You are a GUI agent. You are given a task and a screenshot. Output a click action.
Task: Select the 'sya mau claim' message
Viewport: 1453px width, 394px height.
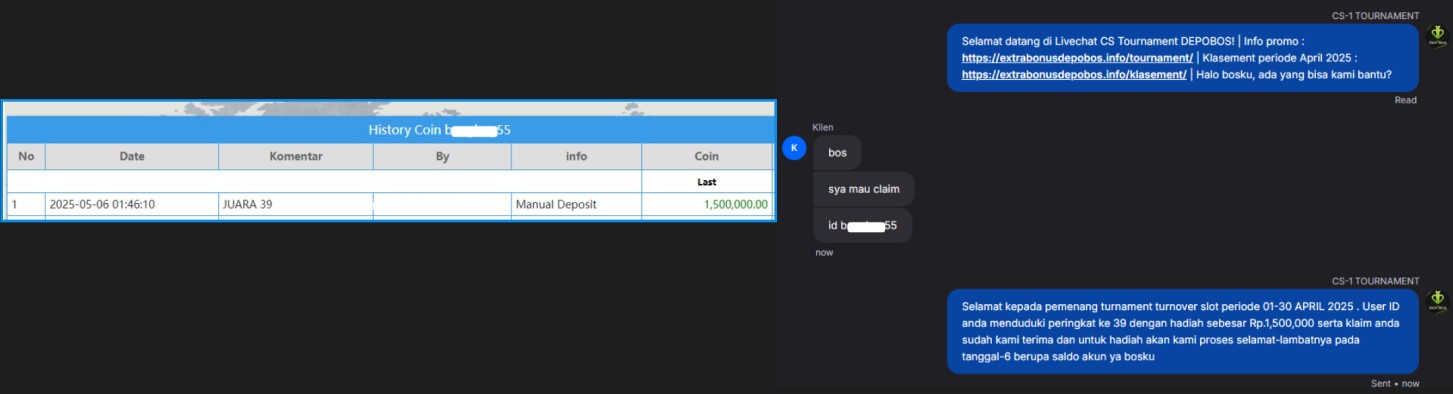(x=864, y=189)
